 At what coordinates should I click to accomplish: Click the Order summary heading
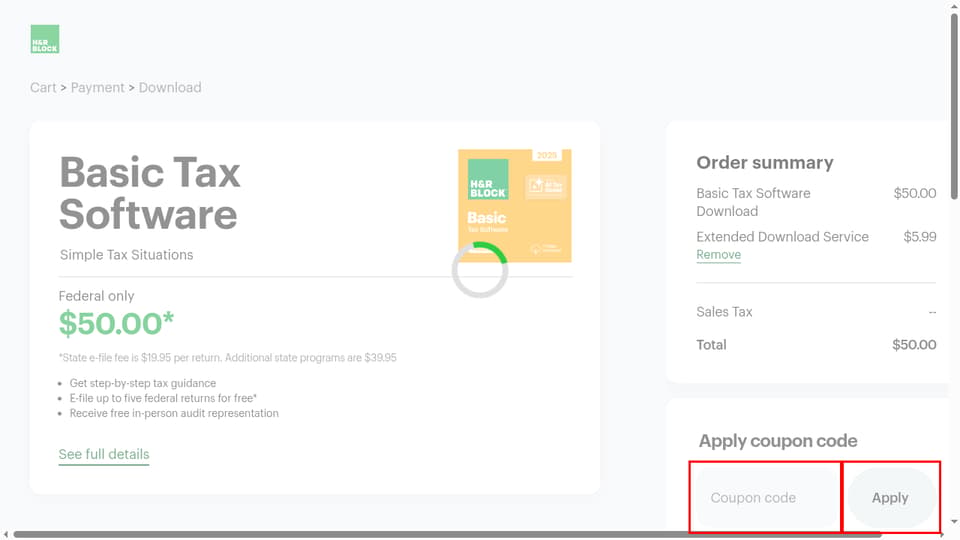tap(765, 163)
